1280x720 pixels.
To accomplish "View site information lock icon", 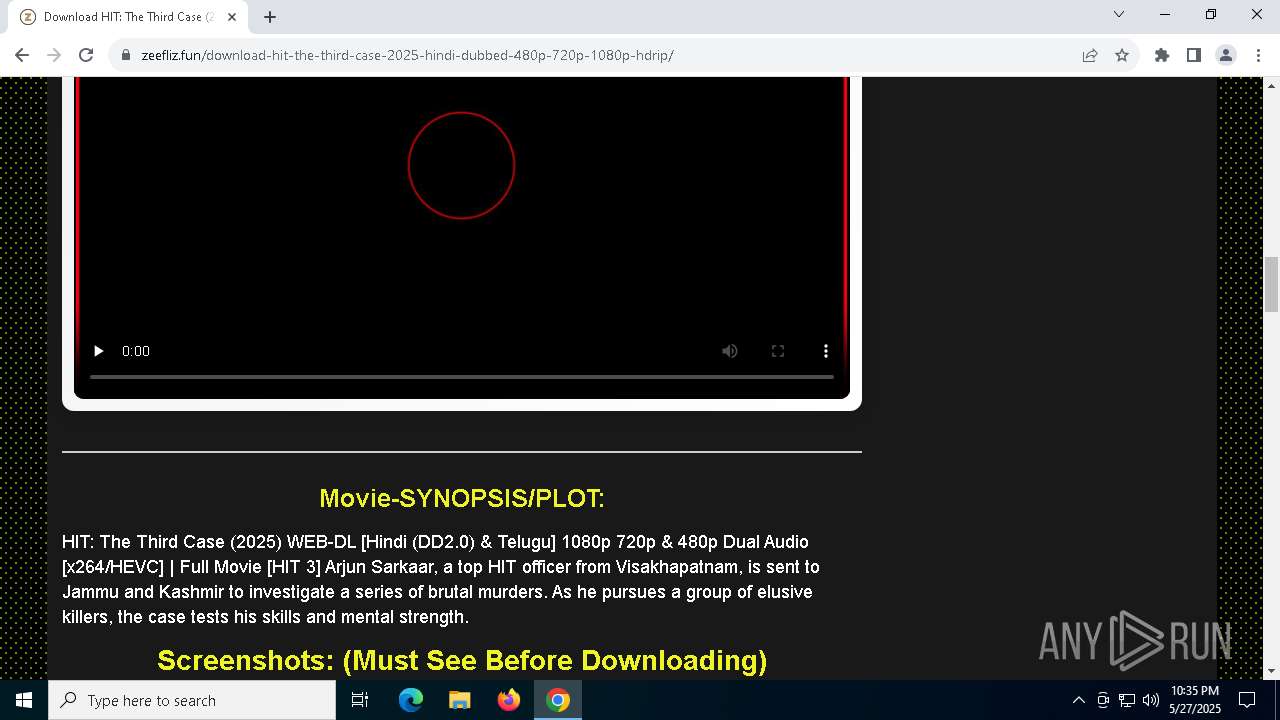I will point(126,55).
